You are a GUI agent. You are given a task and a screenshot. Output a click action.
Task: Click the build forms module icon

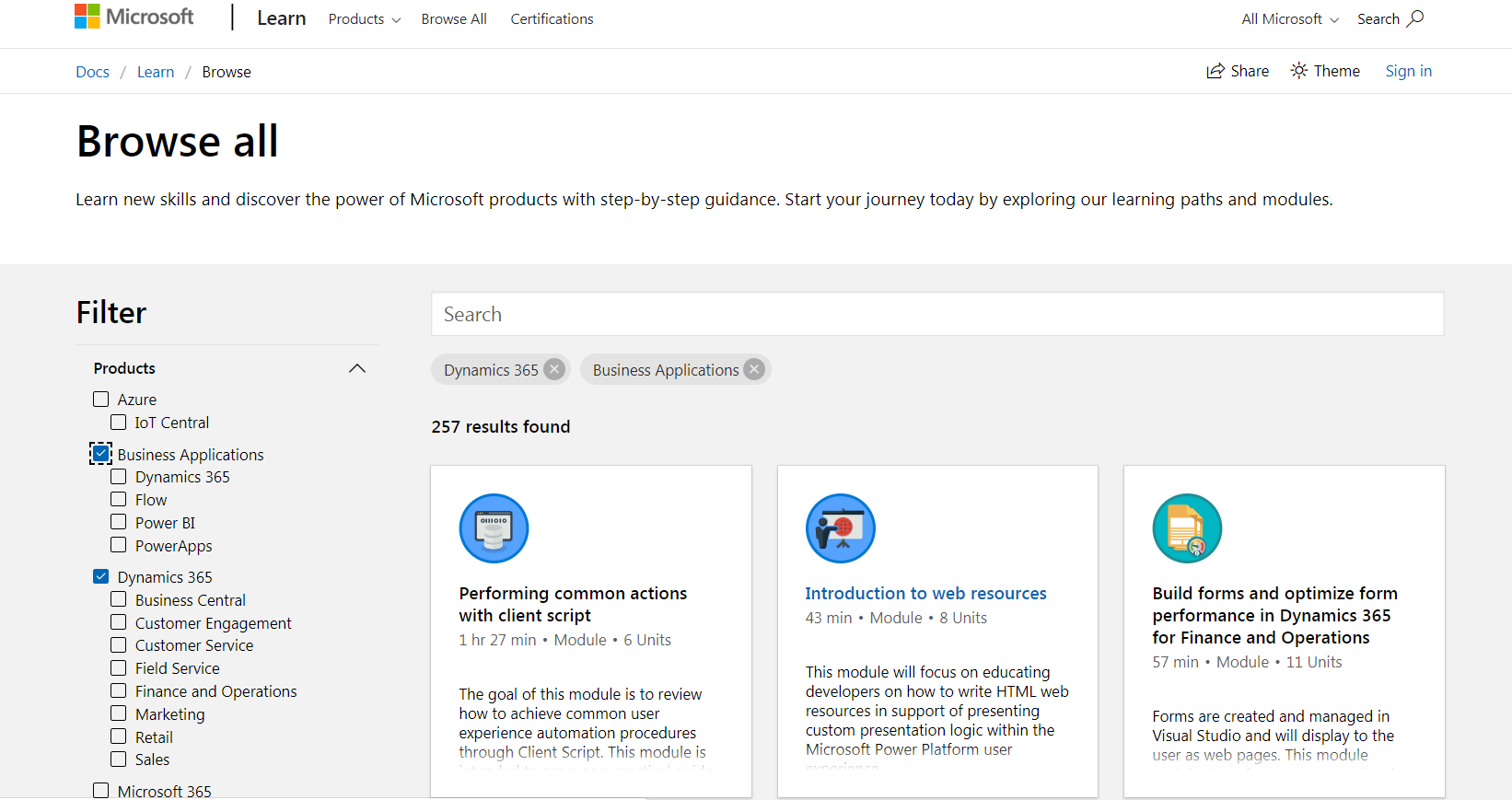[x=1187, y=528]
